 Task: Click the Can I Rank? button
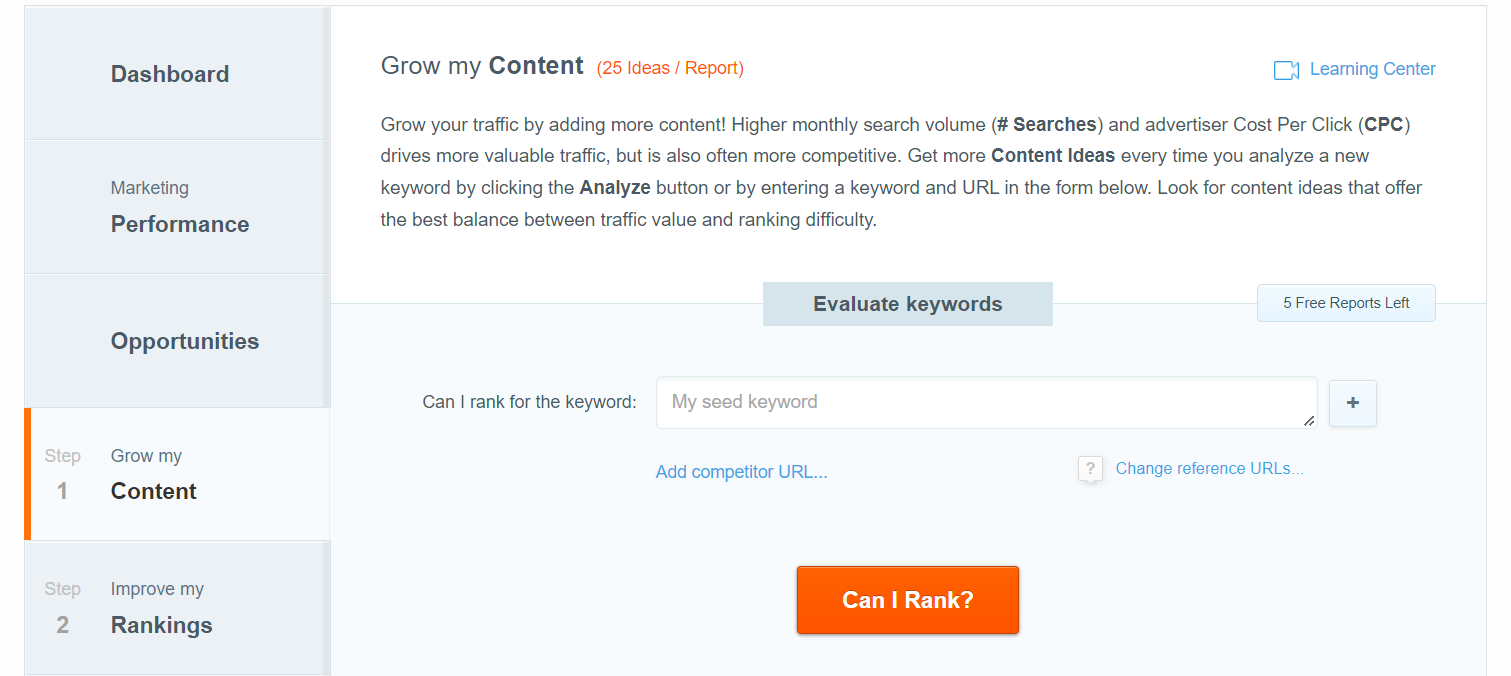click(908, 600)
